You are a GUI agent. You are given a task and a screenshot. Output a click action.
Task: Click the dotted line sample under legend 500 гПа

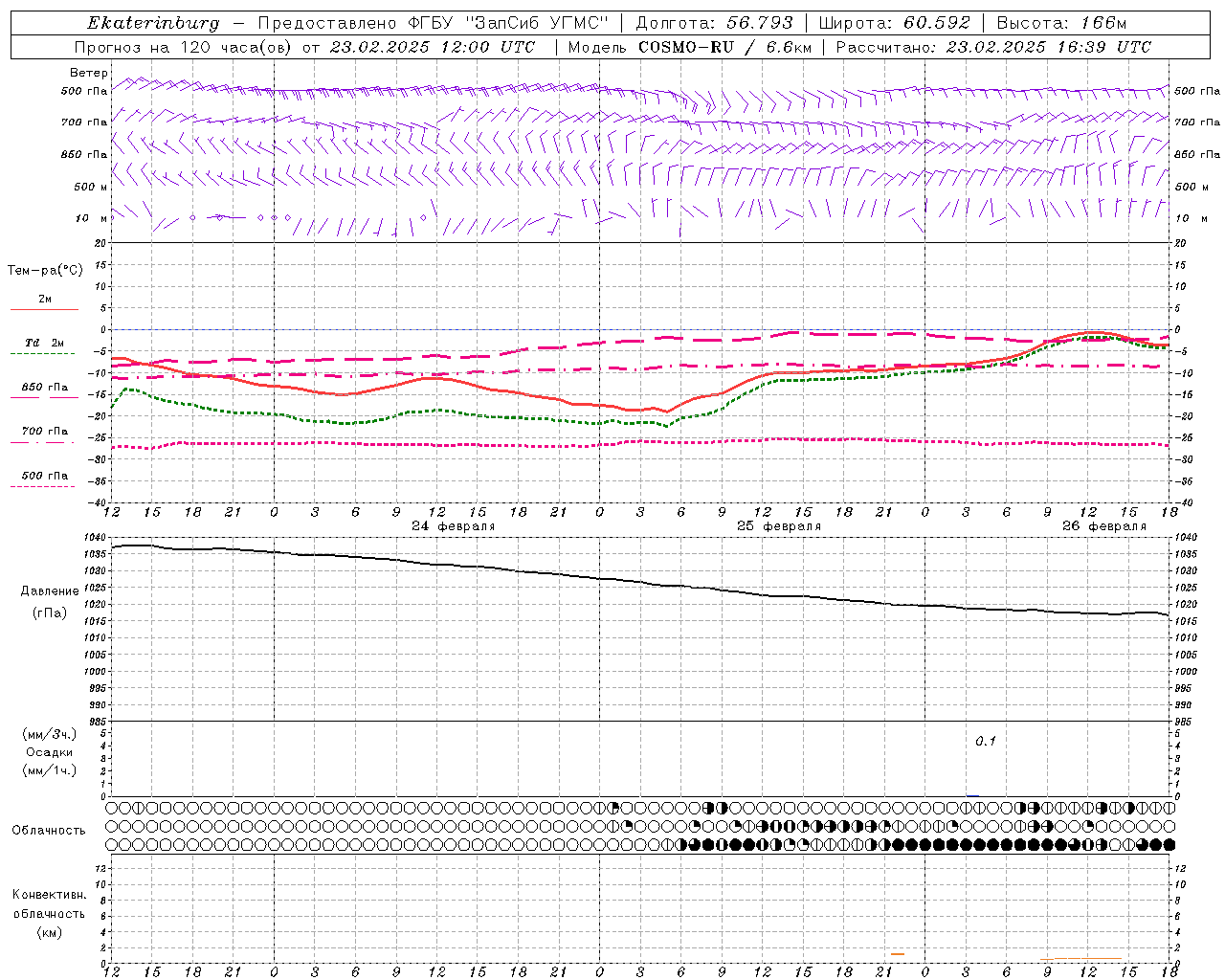point(43,486)
